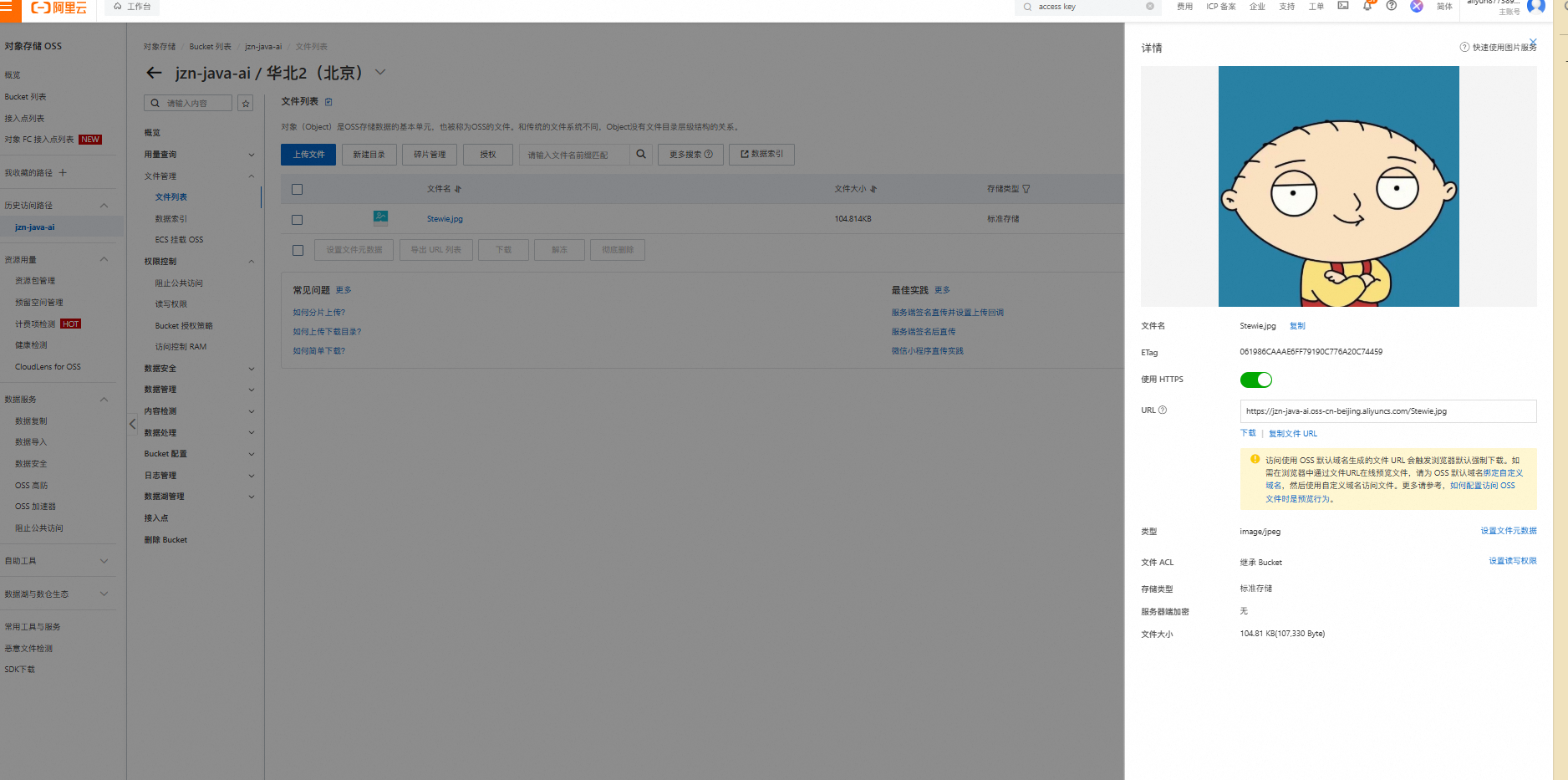Image resolution: width=1568 pixels, height=780 pixels.
Task: Open 更多搜索 options
Action: pos(690,155)
